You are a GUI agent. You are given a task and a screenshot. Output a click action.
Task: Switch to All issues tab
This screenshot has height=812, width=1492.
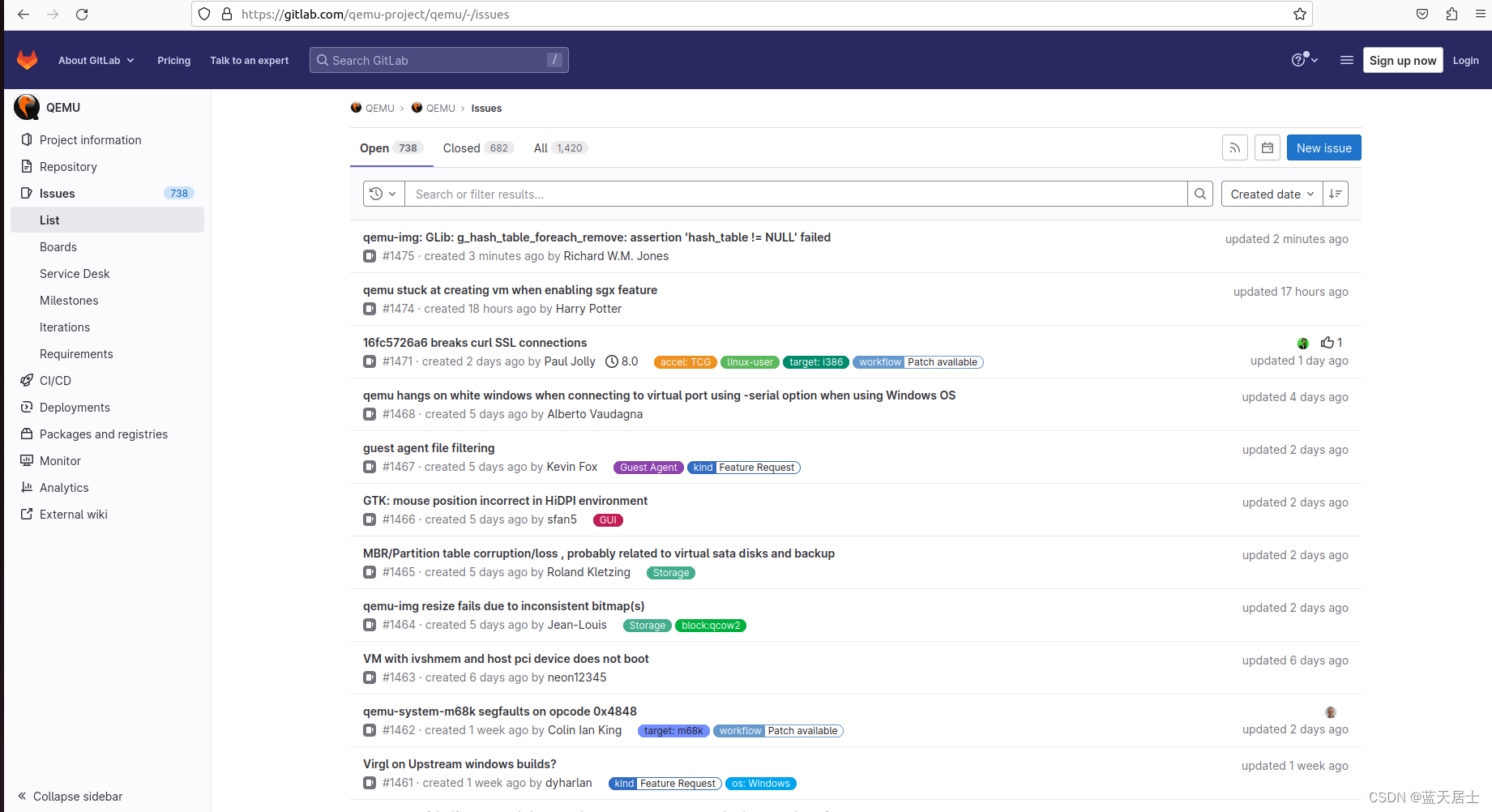coord(561,147)
